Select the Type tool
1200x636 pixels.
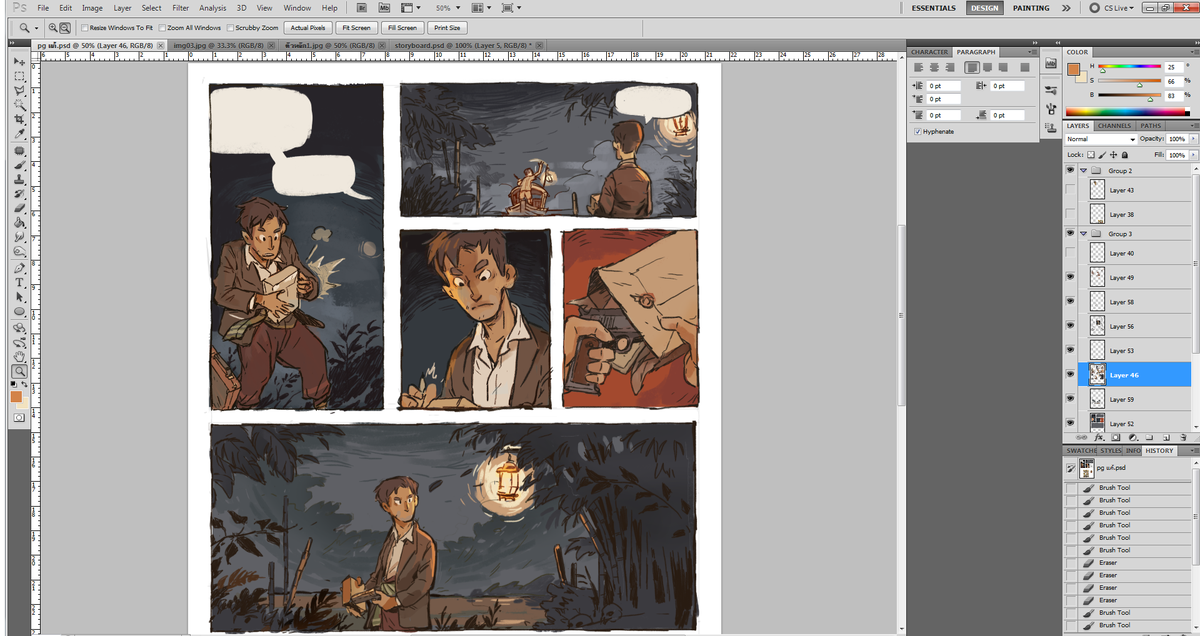pos(19,282)
